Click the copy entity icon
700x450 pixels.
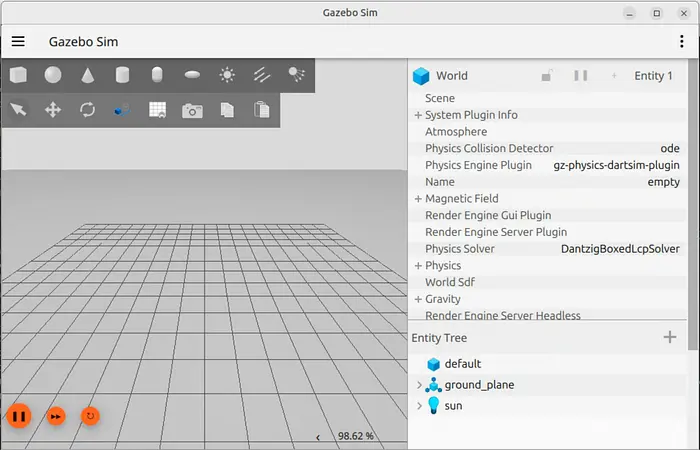pos(227,110)
